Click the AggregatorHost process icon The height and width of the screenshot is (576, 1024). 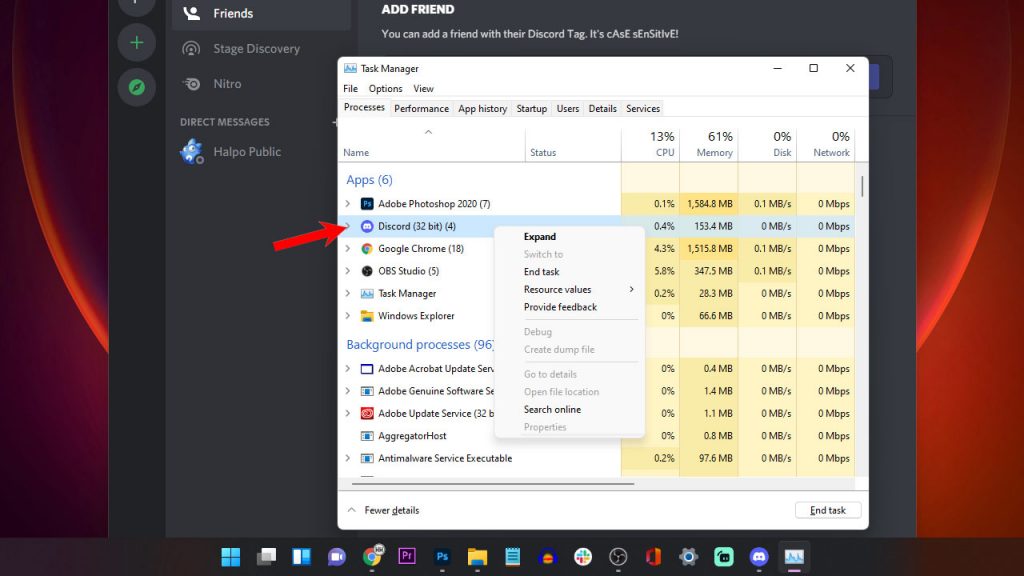pos(367,436)
